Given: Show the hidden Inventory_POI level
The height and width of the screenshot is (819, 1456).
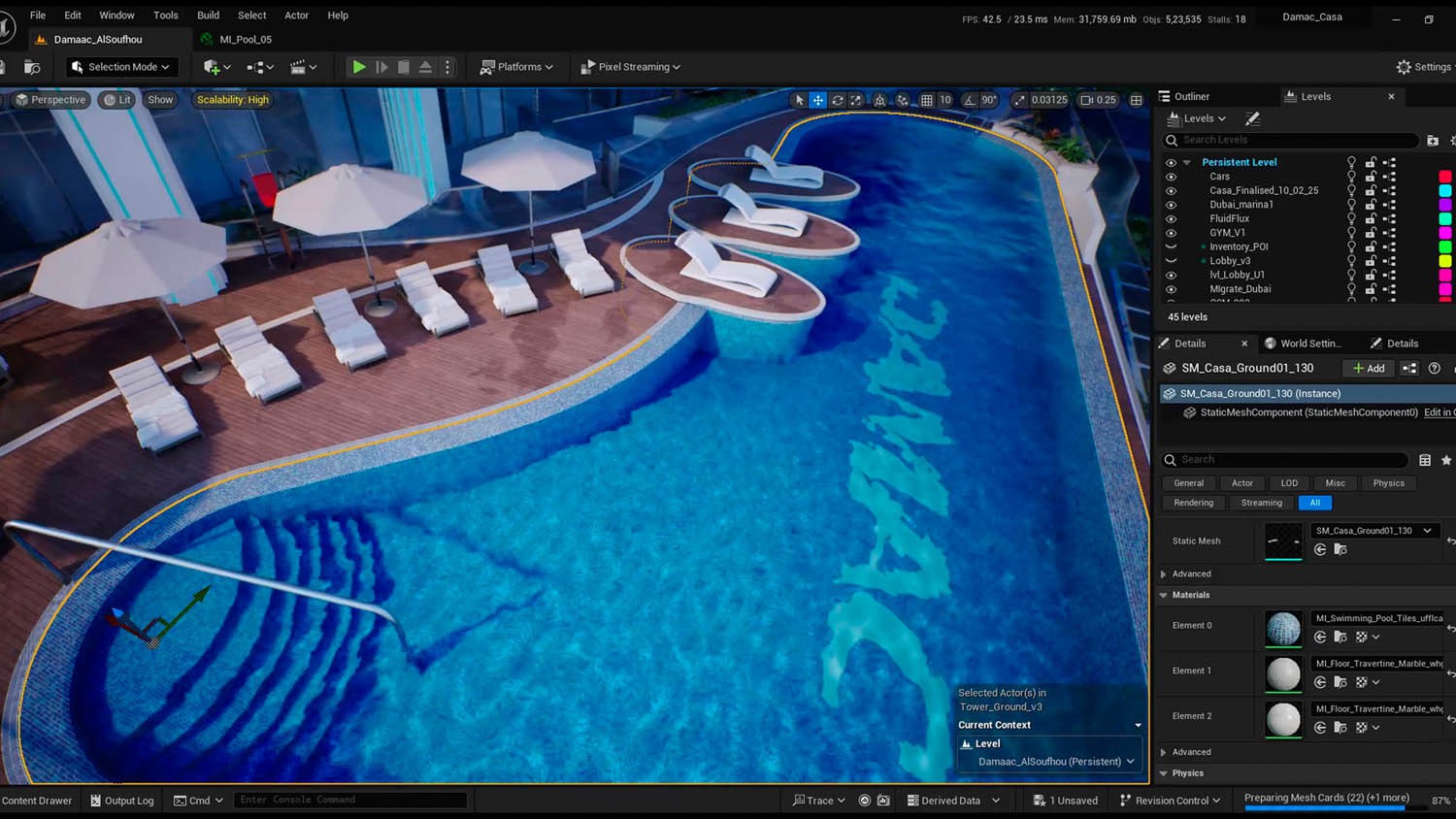Looking at the screenshot, I should [1171, 246].
